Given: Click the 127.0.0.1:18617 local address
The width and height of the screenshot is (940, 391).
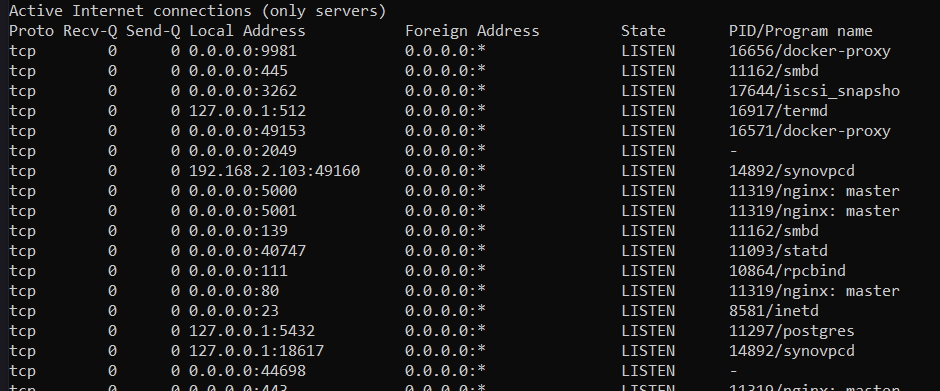Looking at the screenshot, I should coord(257,351).
